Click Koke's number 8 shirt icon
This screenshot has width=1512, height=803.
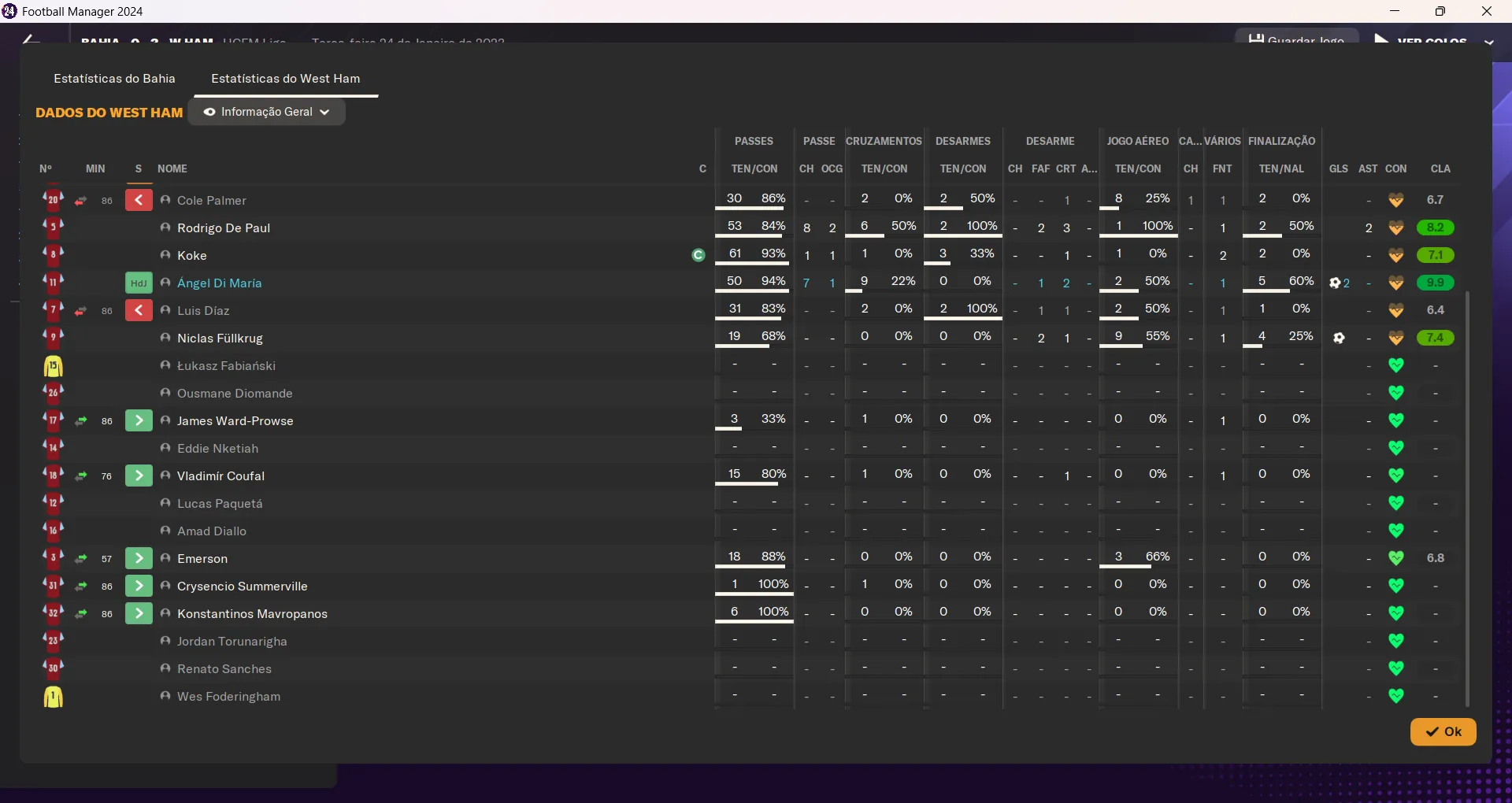coord(53,255)
